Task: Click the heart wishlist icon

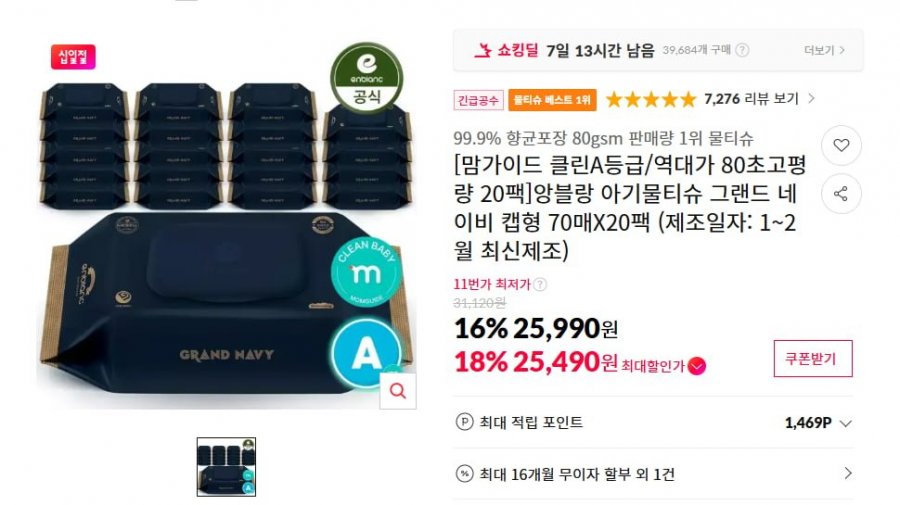Action: tap(841, 145)
